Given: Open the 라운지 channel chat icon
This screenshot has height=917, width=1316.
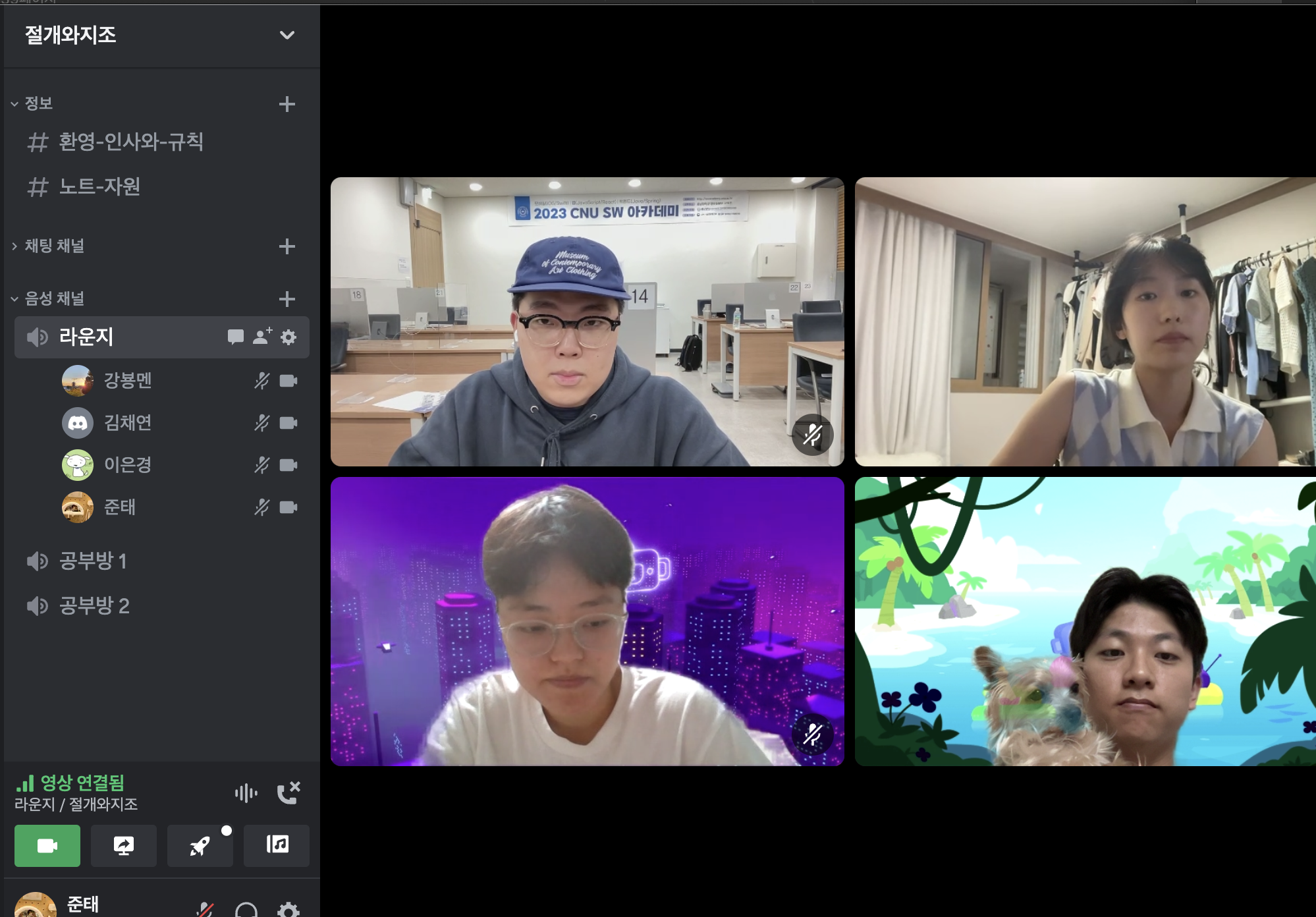Looking at the screenshot, I should click(235, 337).
